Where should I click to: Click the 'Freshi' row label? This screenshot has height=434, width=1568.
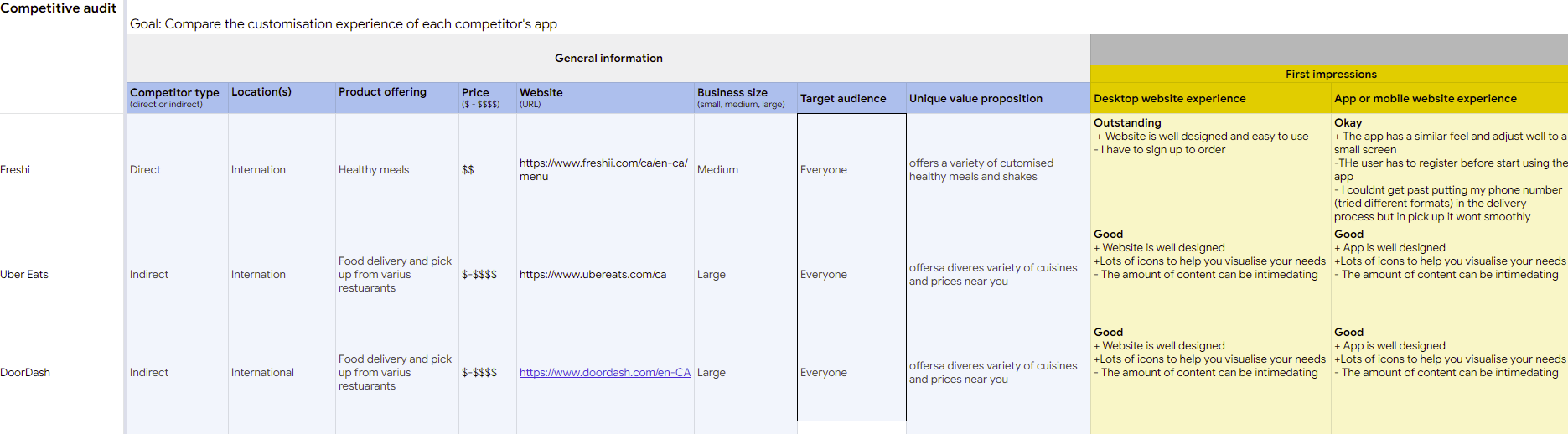(x=62, y=169)
